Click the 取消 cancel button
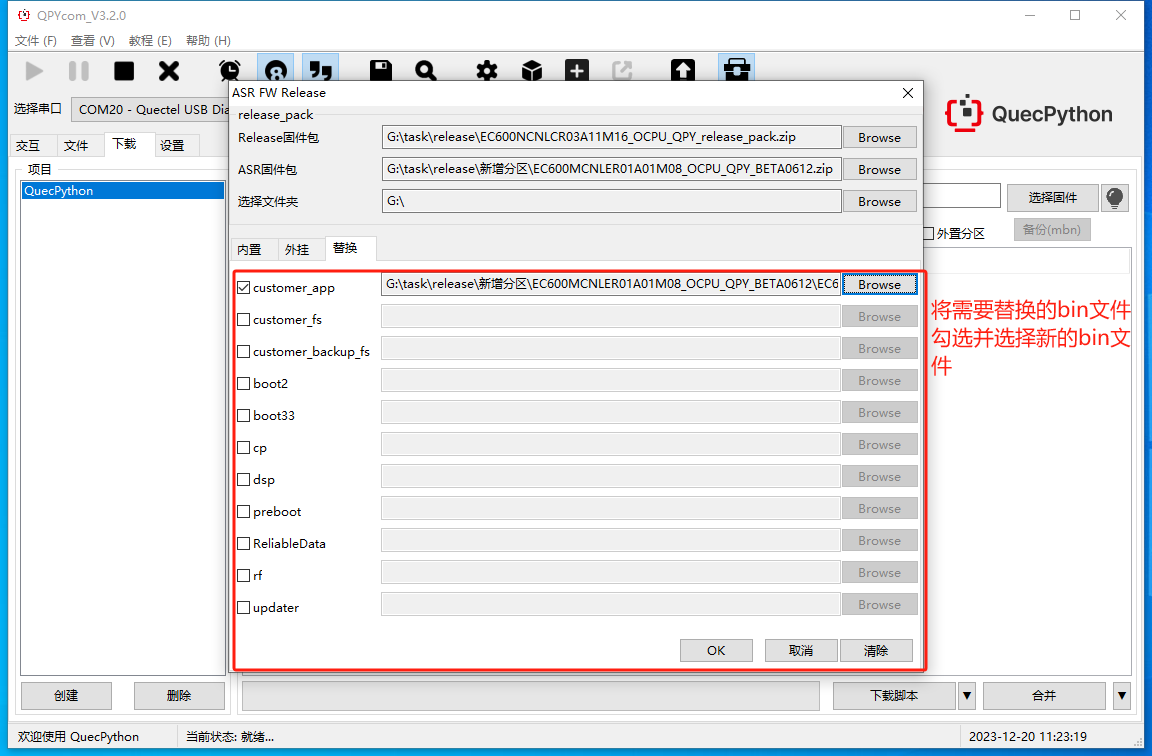 (801, 650)
